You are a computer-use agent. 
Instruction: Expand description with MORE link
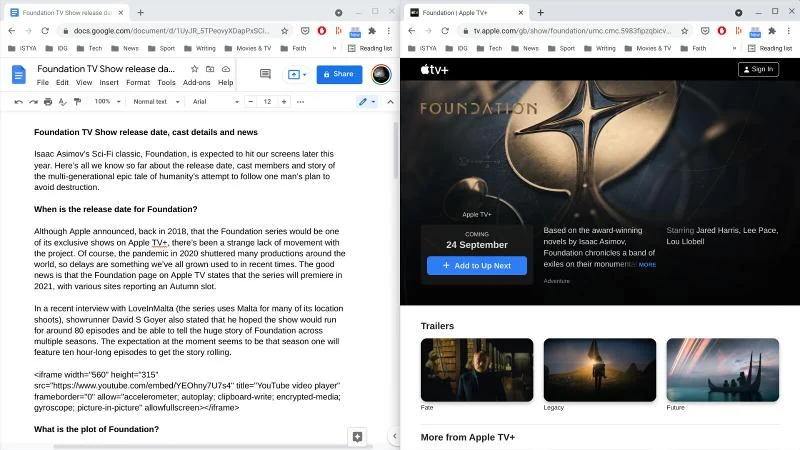pyautogui.click(x=647, y=264)
